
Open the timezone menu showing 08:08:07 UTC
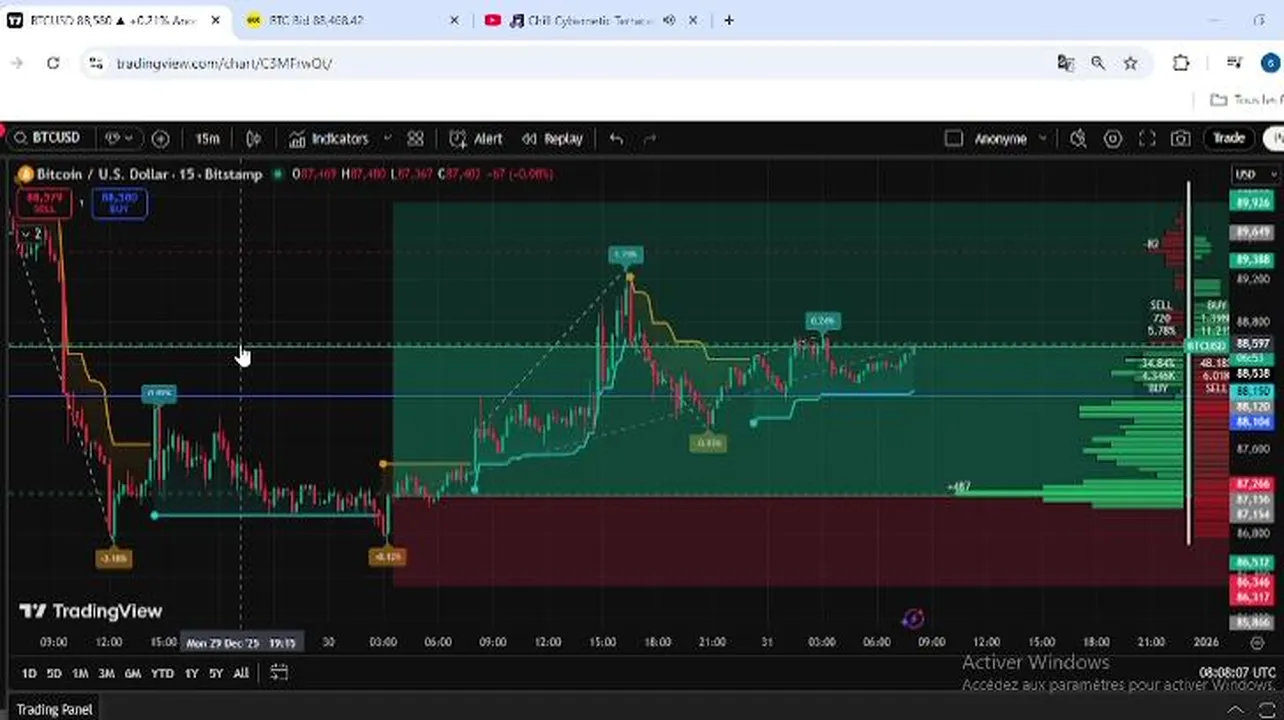pyautogui.click(x=1237, y=673)
